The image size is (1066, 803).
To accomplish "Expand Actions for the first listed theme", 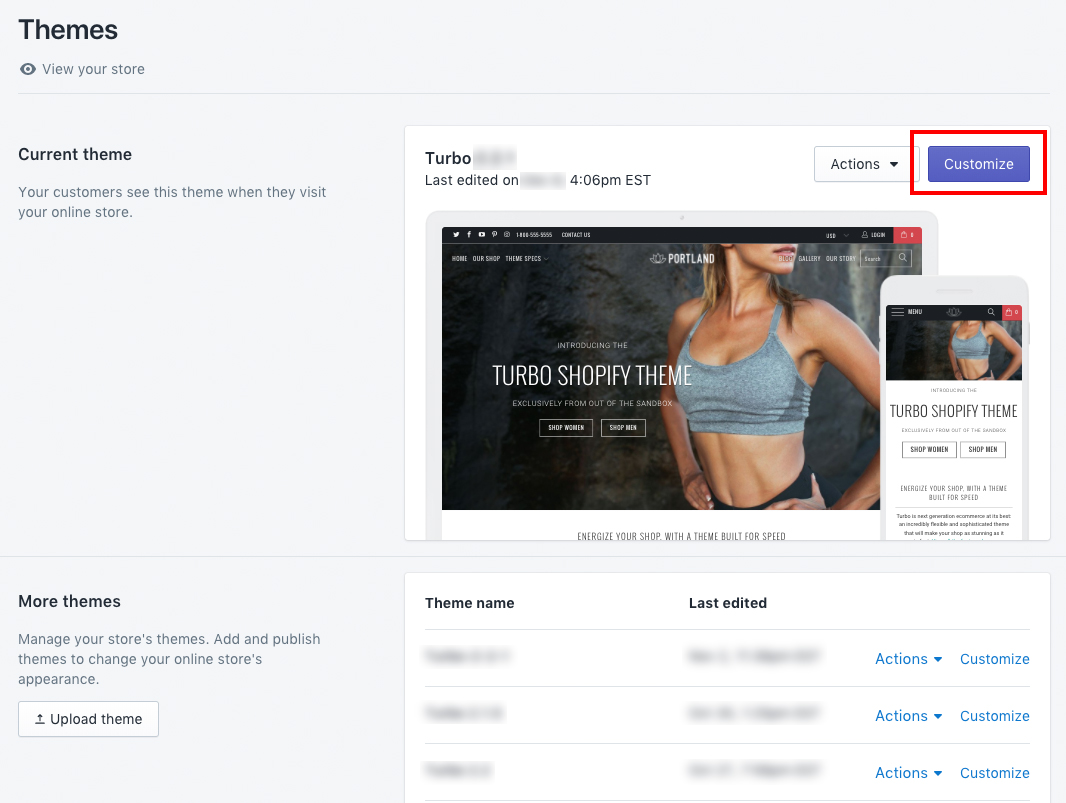I will coord(908,659).
